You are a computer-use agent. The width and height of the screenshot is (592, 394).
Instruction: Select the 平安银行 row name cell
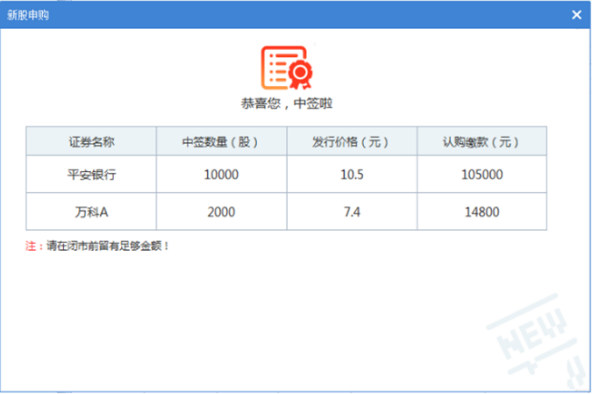coord(91,174)
